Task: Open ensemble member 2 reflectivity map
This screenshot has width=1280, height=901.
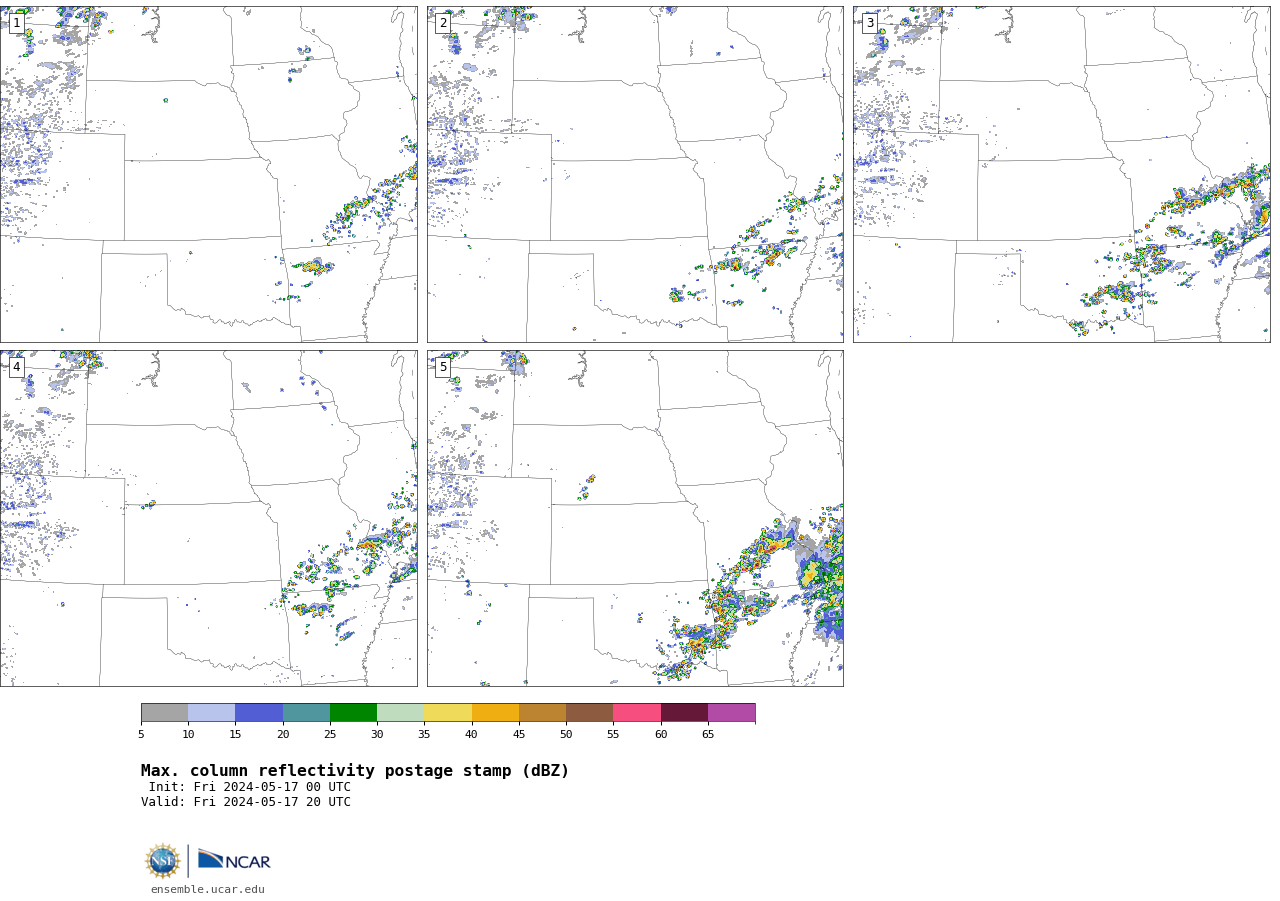Action: [x=635, y=174]
